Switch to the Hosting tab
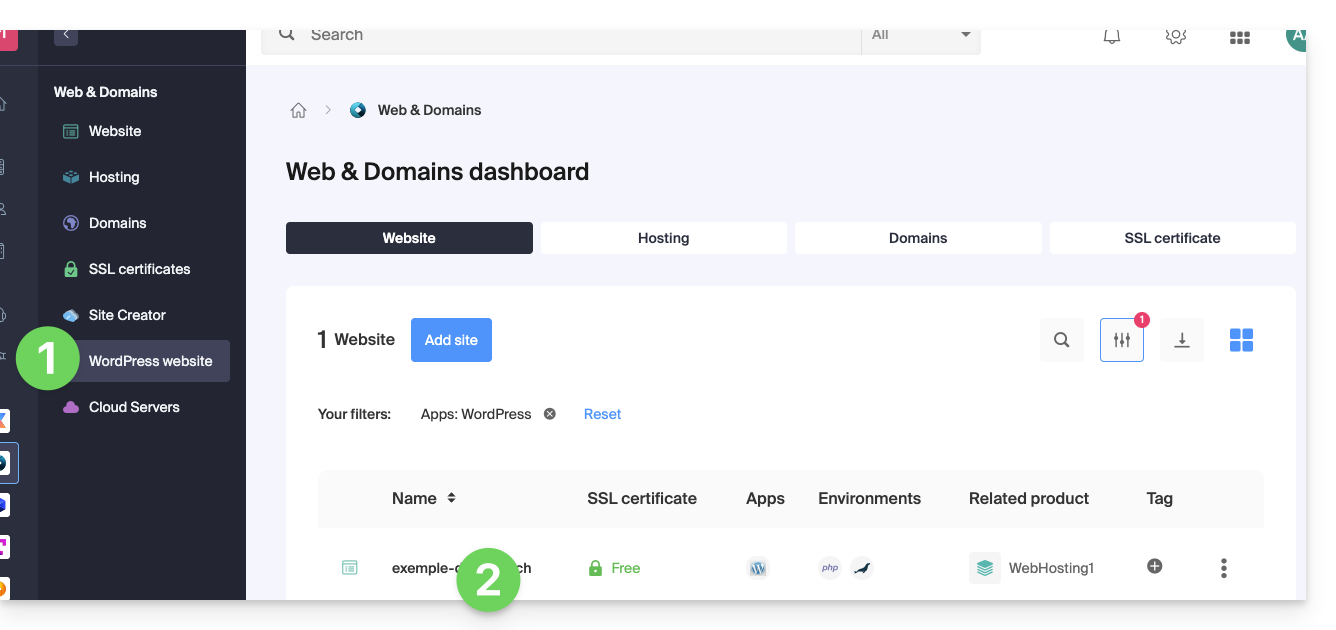 (x=663, y=238)
